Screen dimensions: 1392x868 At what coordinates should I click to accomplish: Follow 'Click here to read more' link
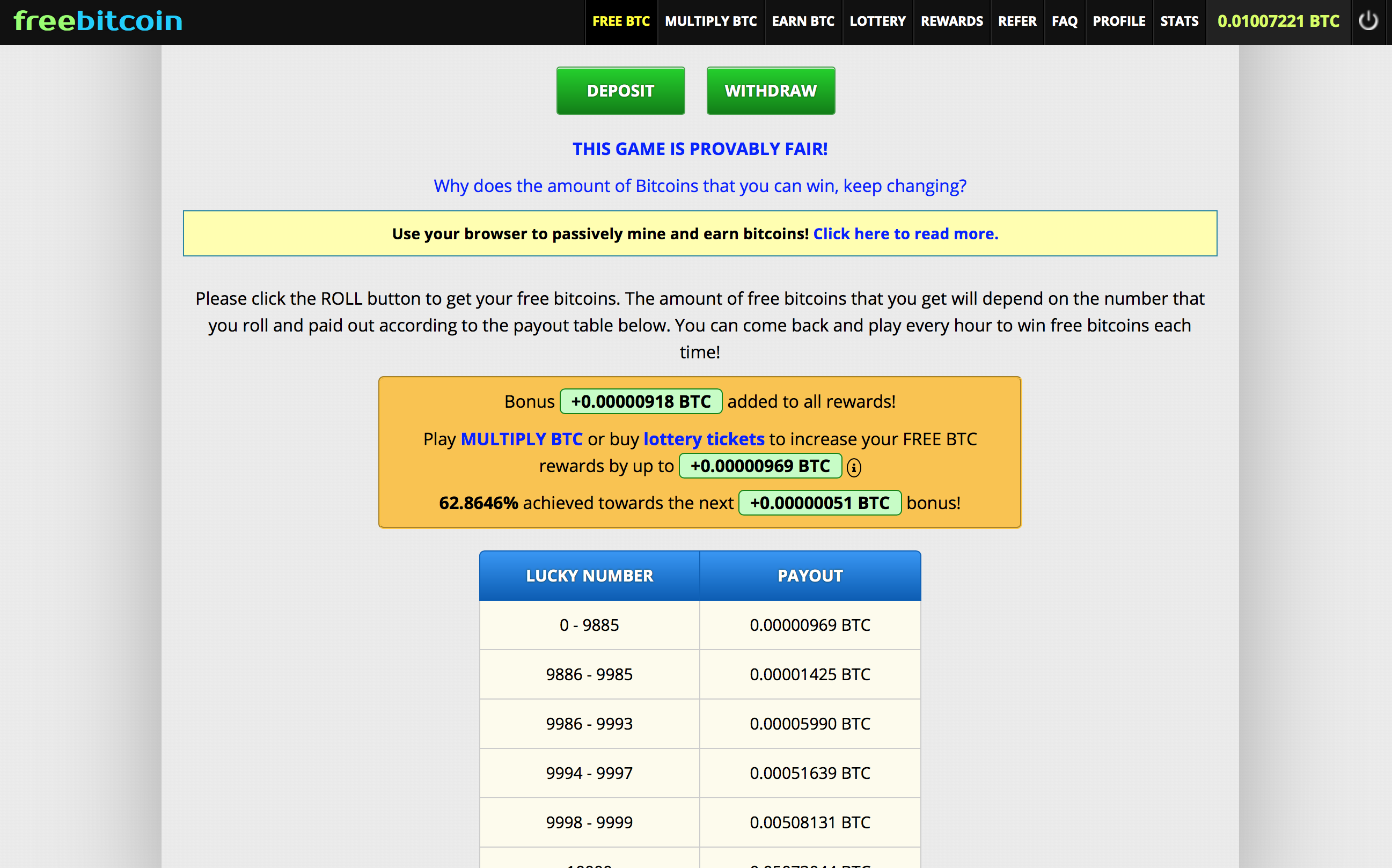905,234
